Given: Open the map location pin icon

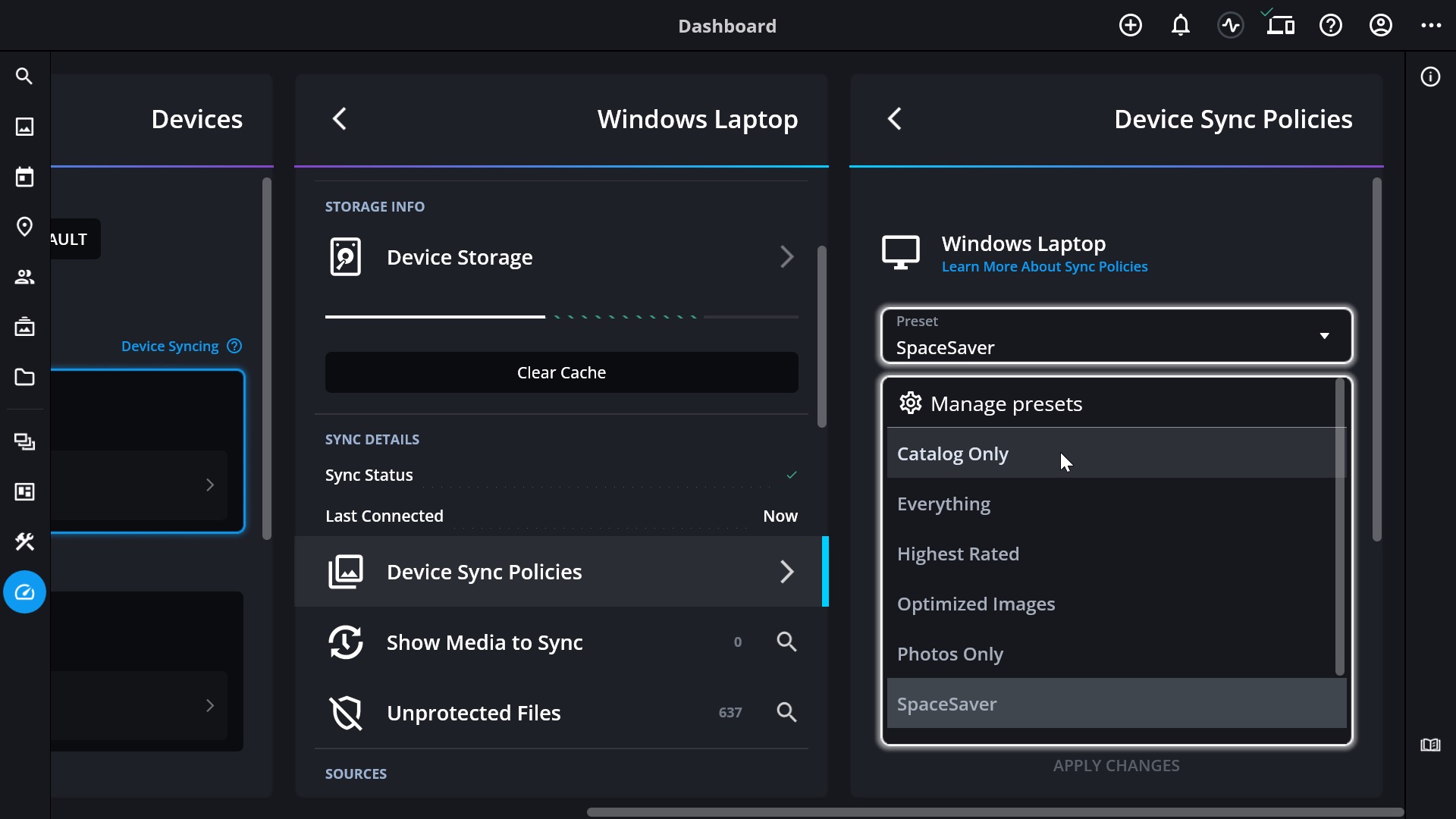Looking at the screenshot, I should click(x=24, y=227).
